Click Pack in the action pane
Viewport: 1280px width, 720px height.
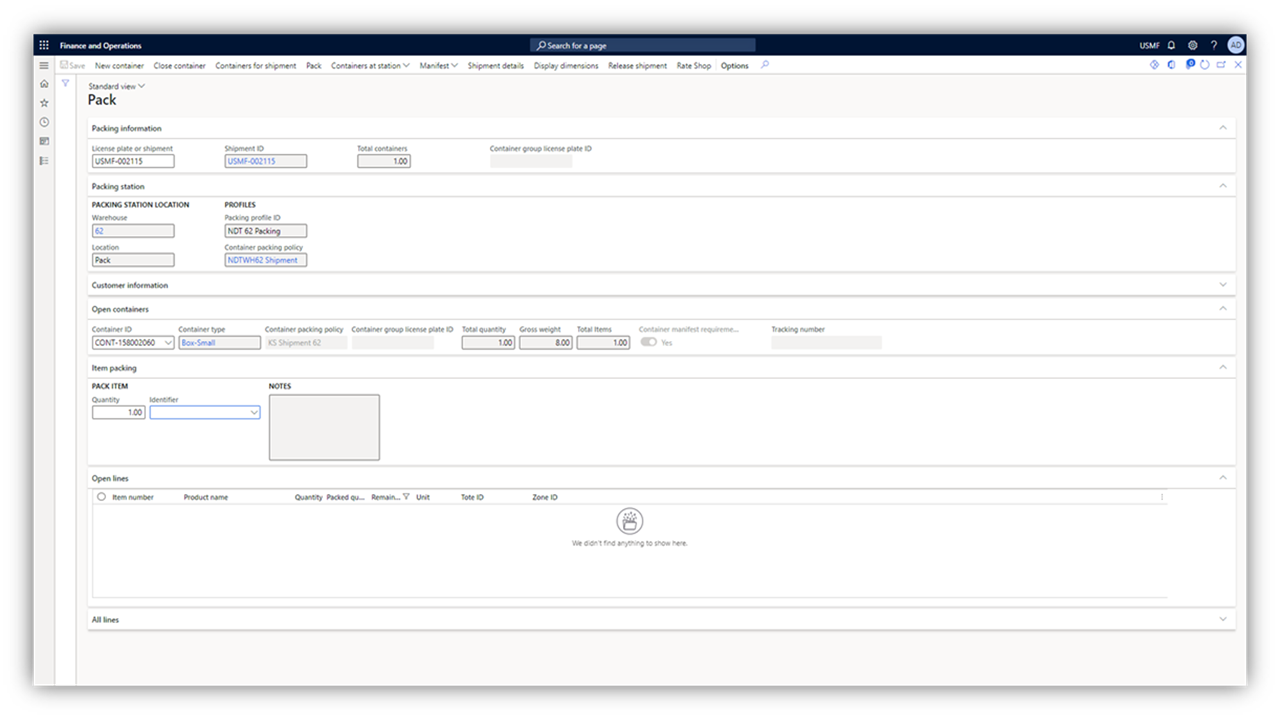[314, 66]
